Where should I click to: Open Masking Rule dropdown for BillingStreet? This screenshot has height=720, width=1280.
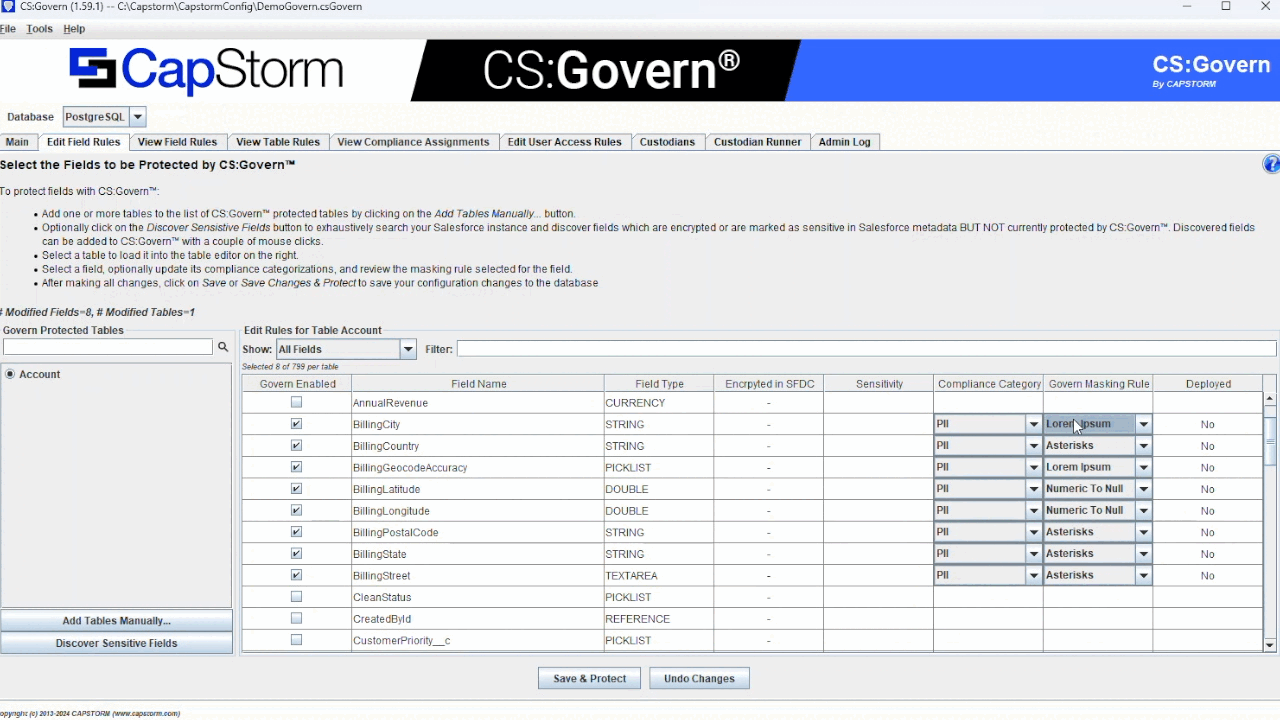(1143, 575)
